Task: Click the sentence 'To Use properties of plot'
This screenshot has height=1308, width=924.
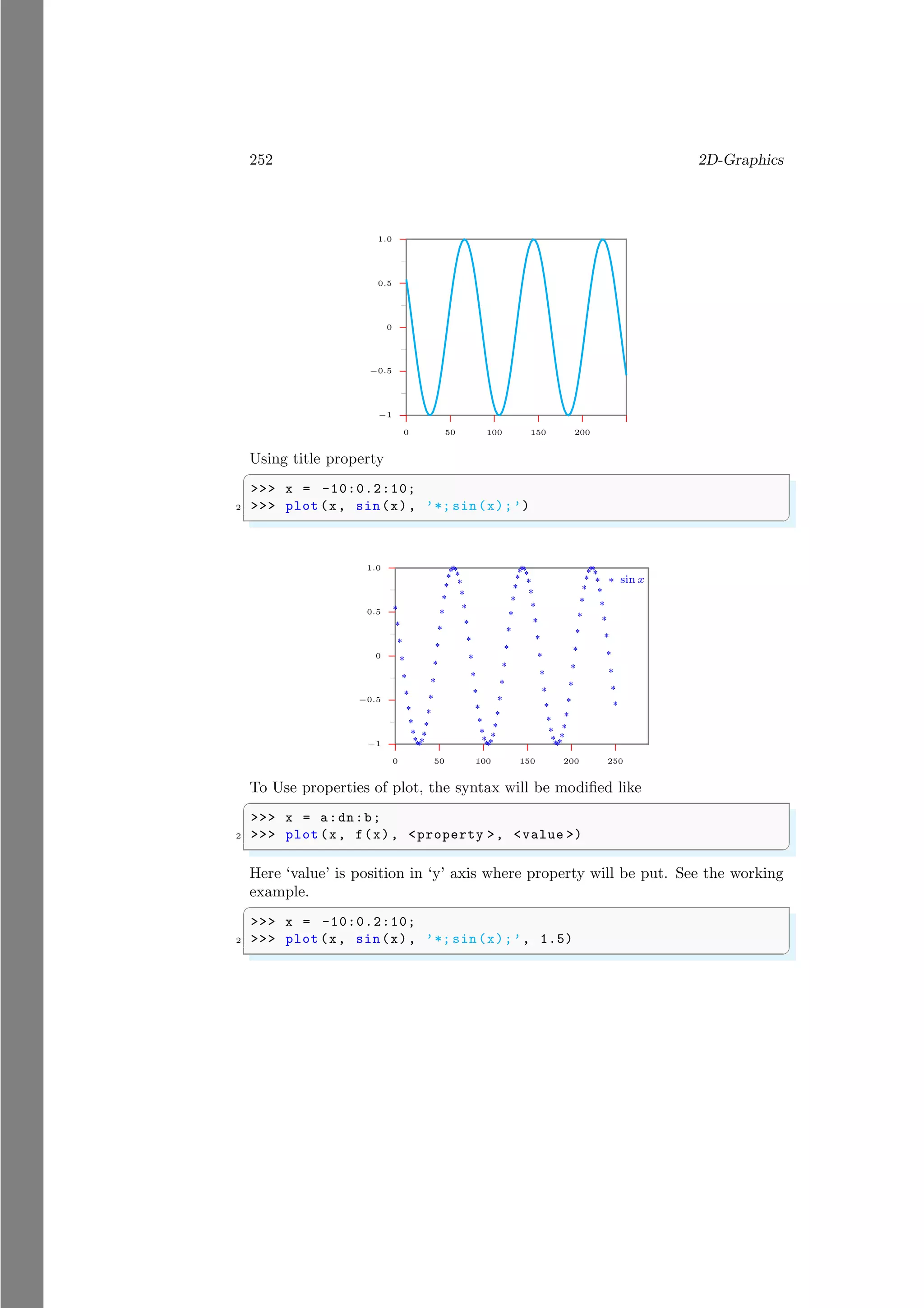Action: (x=445, y=788)
